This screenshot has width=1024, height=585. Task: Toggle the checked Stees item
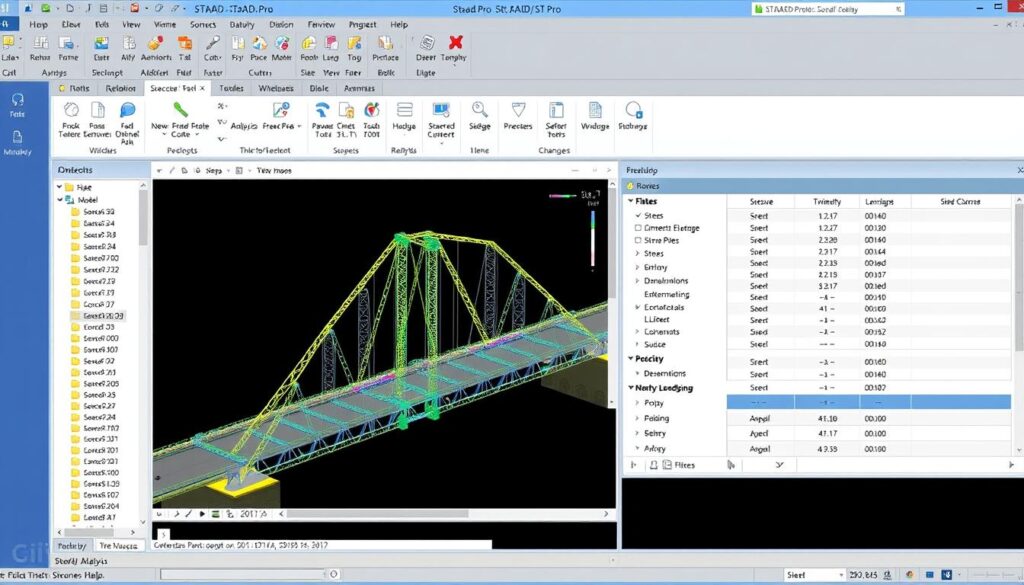[638, 215]
